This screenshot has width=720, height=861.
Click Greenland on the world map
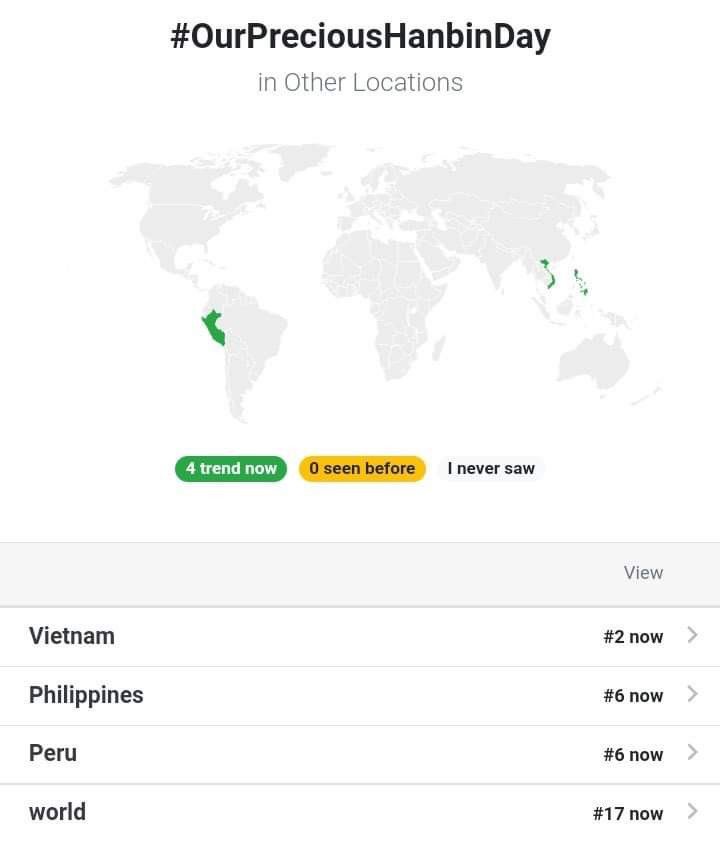[x=296, y=160]
